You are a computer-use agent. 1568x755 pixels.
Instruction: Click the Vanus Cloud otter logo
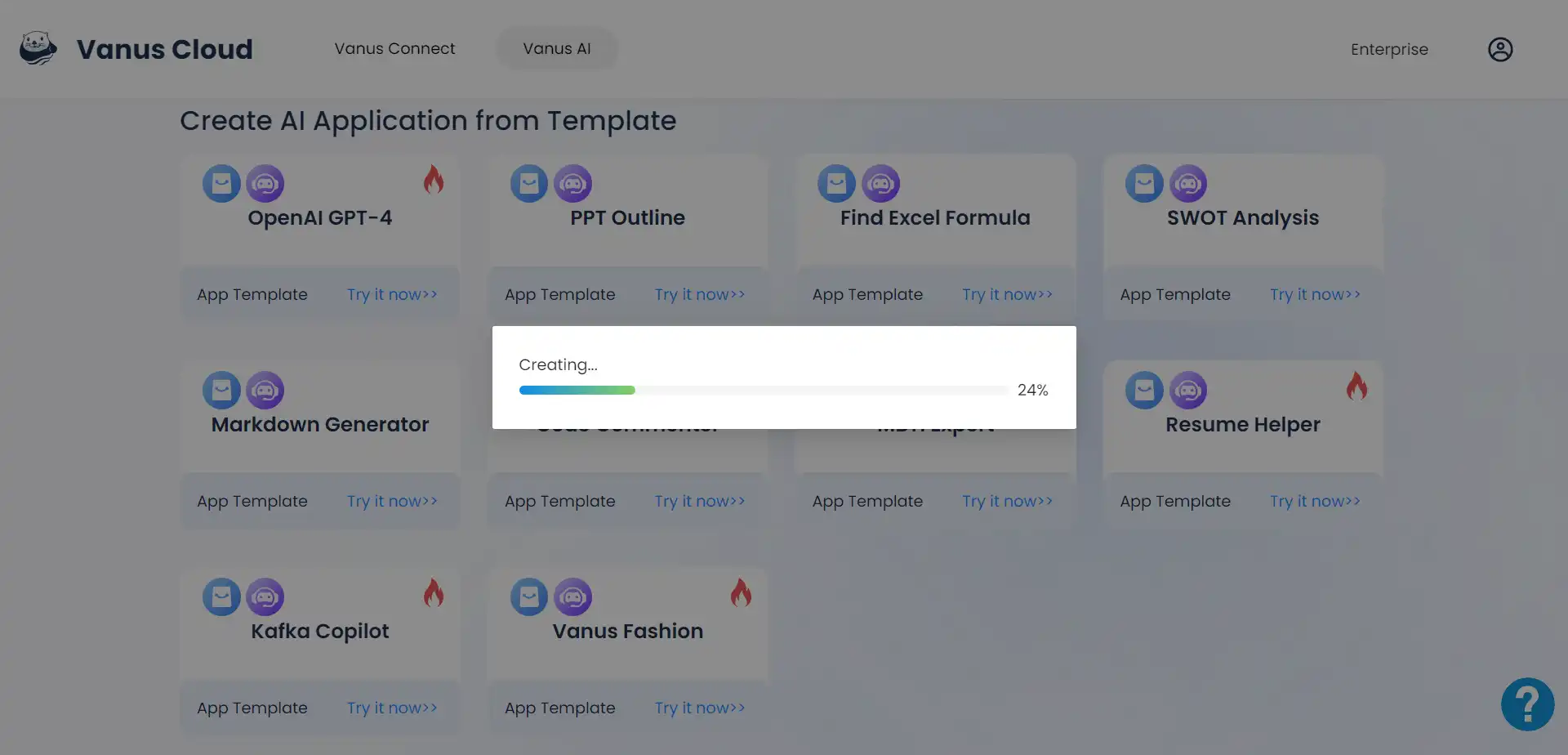[x=38, y=49]
